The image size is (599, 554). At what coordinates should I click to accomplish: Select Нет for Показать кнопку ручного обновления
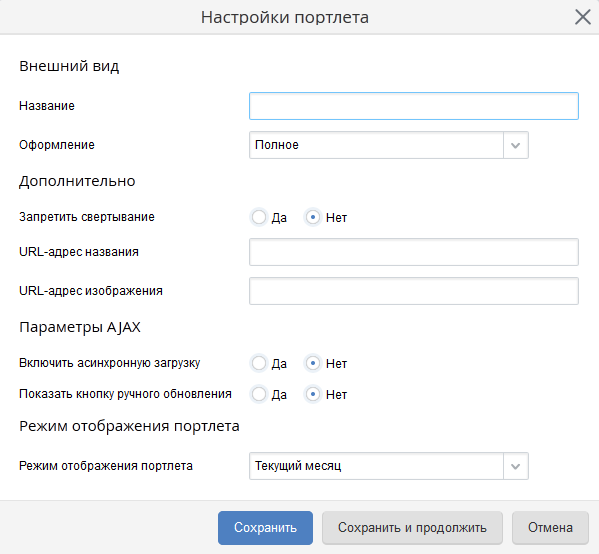coord(313,394)
